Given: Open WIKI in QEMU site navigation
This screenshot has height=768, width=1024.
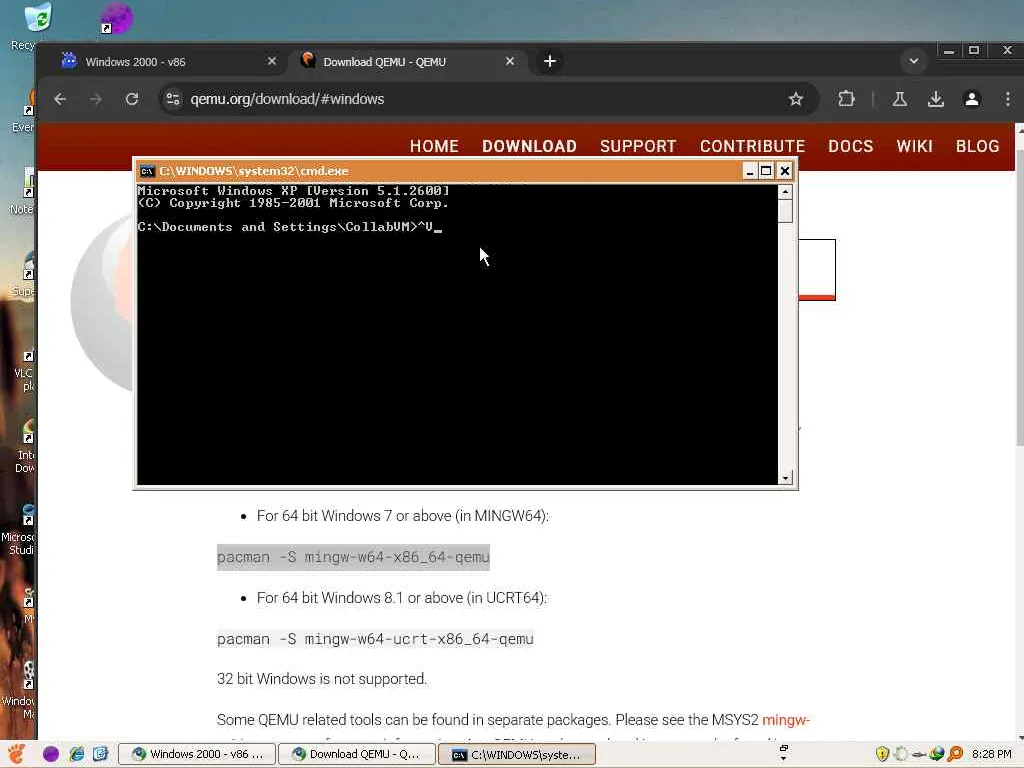Looking at the screenshot, I should [914, 146].
